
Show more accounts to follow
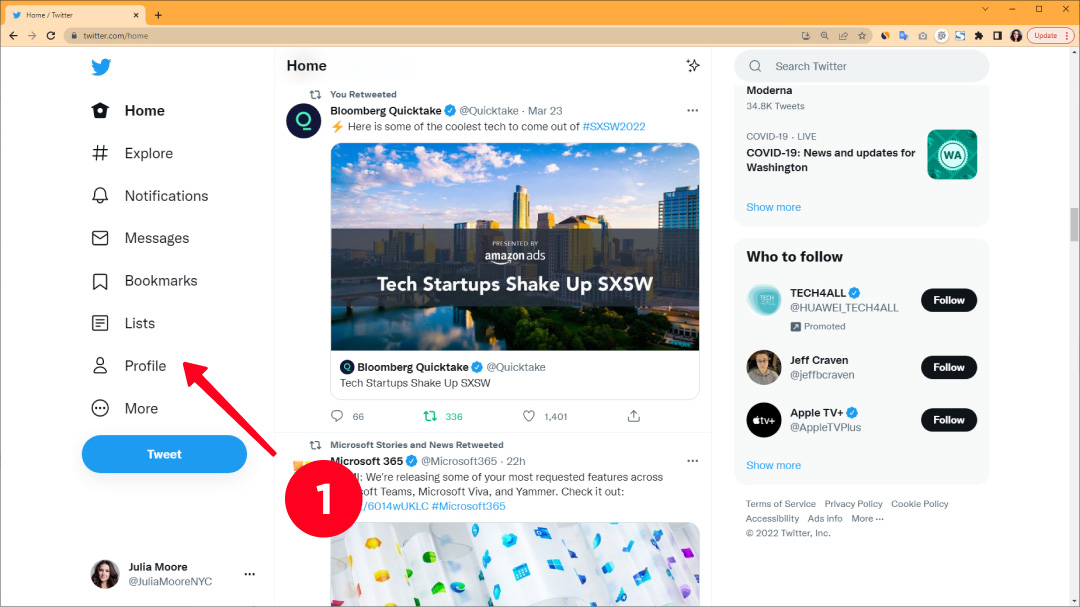coord(773,465)
